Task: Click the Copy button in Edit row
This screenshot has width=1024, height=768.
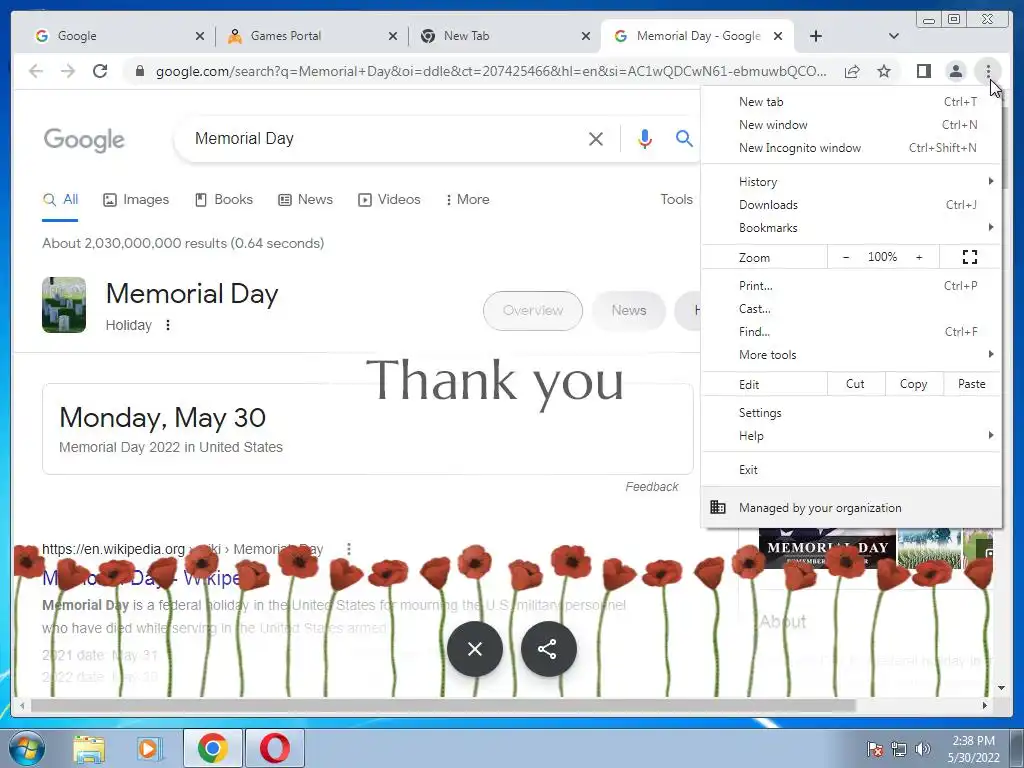Action: 914,384
